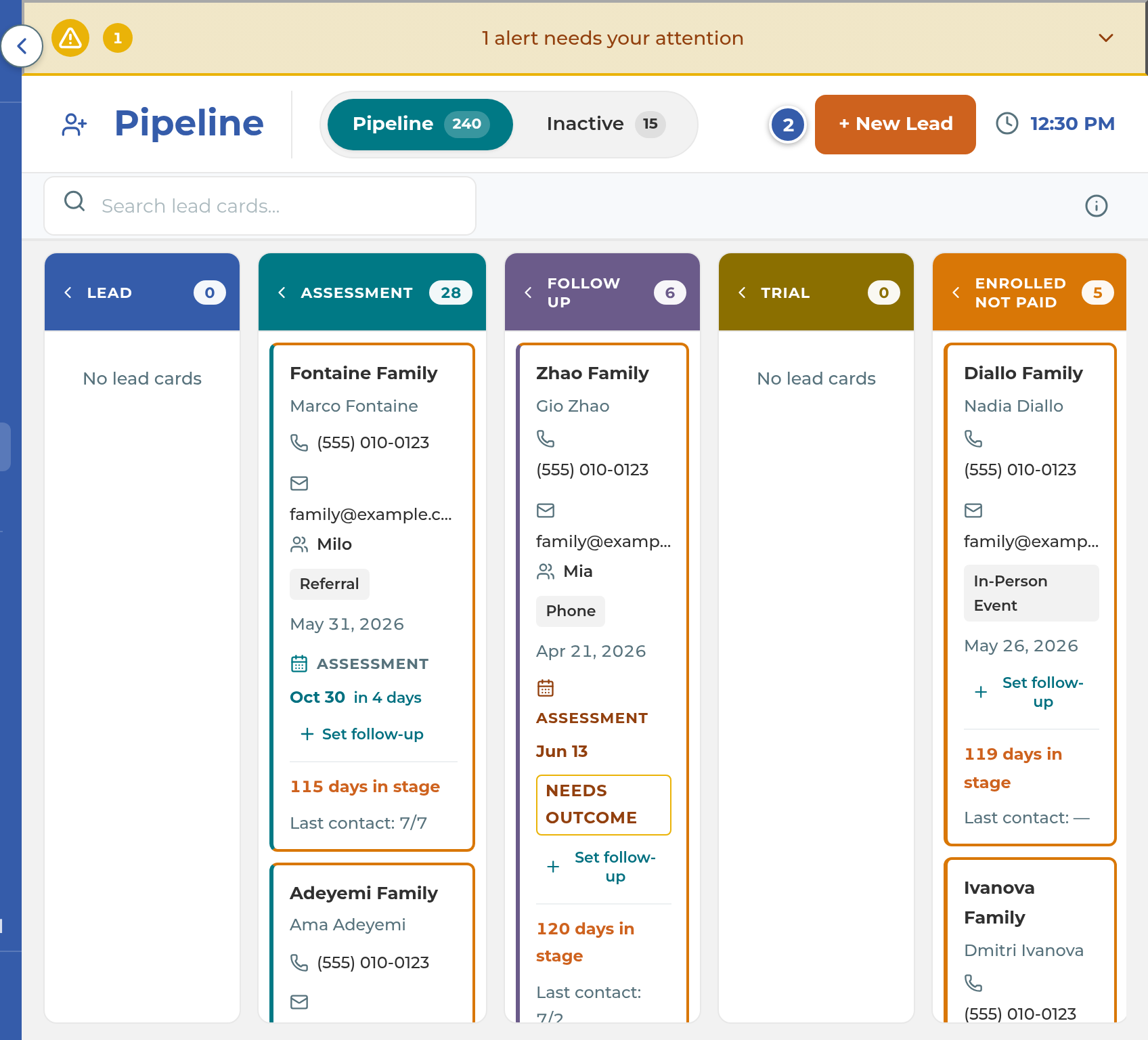
Task: Collapse the FOLLOW UP column chevron
Action: click(x=528, y=292)
